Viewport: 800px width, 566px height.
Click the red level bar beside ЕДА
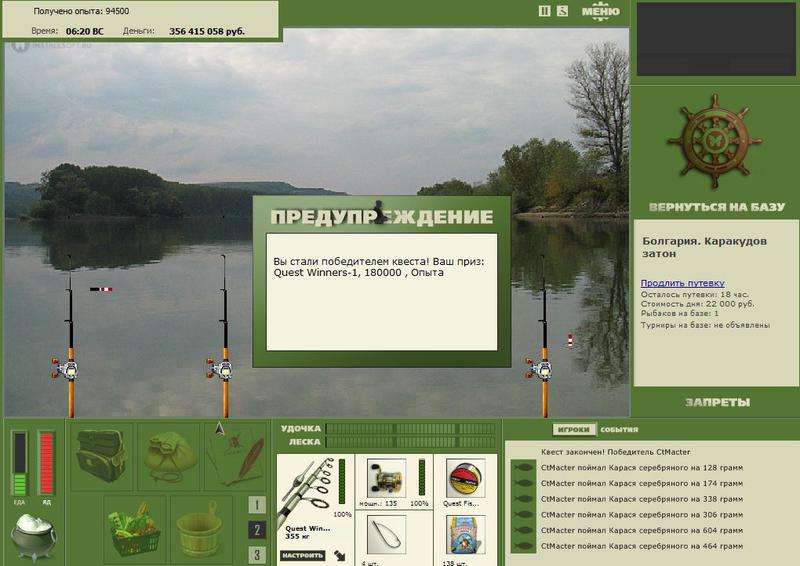(46, 464)
